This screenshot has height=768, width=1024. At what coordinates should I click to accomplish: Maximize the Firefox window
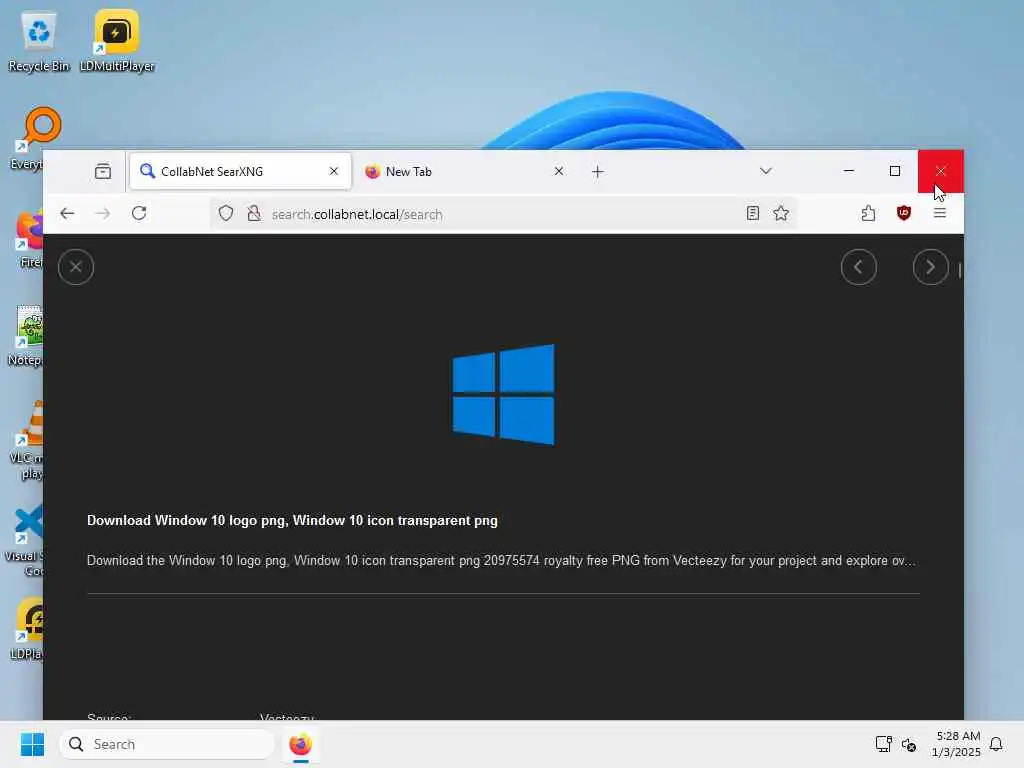click(895, 171)
